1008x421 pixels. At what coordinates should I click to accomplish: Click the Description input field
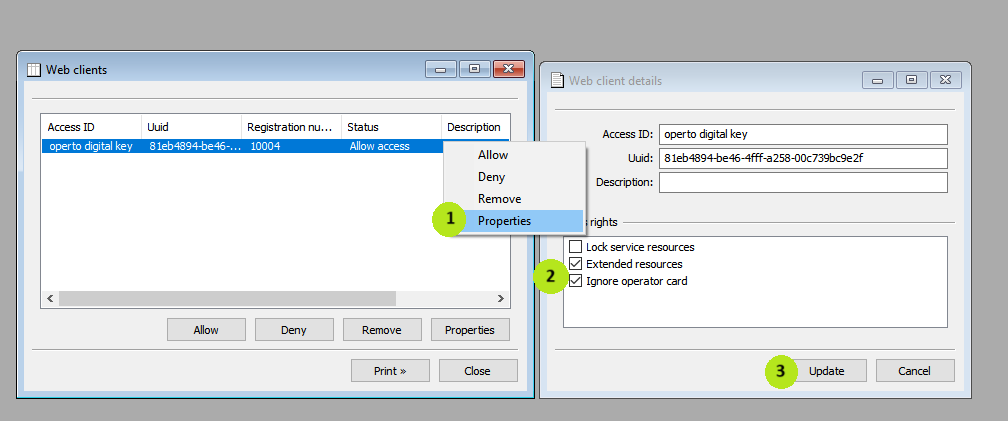(802, 182)
